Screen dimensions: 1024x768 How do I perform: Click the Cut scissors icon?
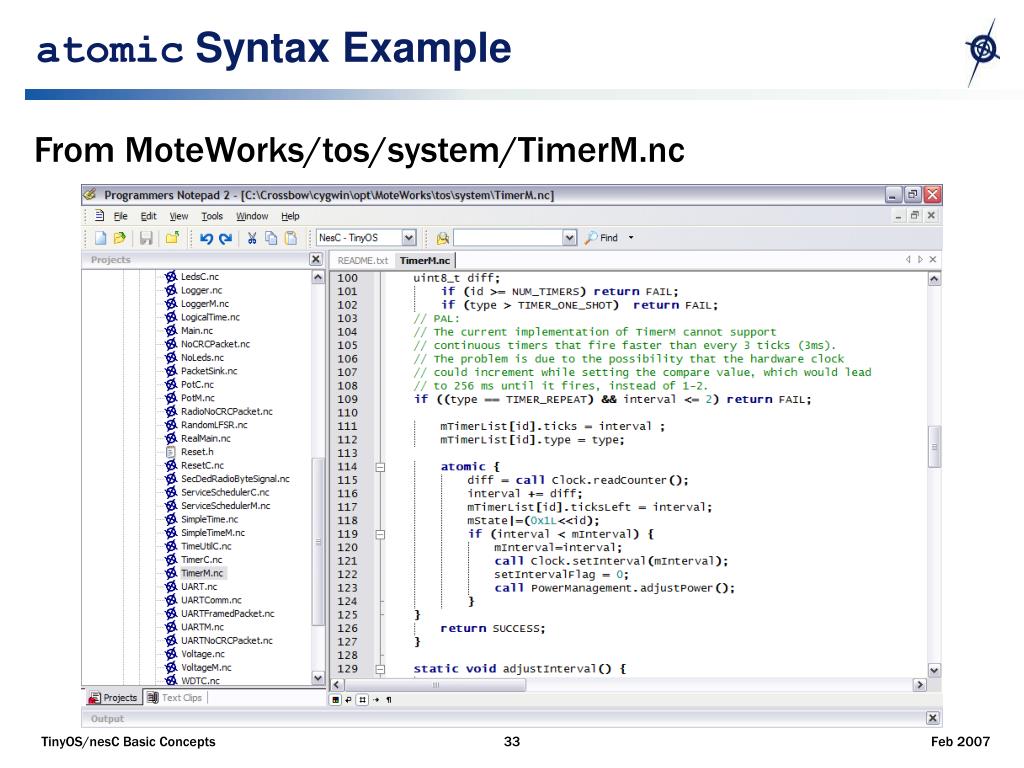[x=252, y=238]
